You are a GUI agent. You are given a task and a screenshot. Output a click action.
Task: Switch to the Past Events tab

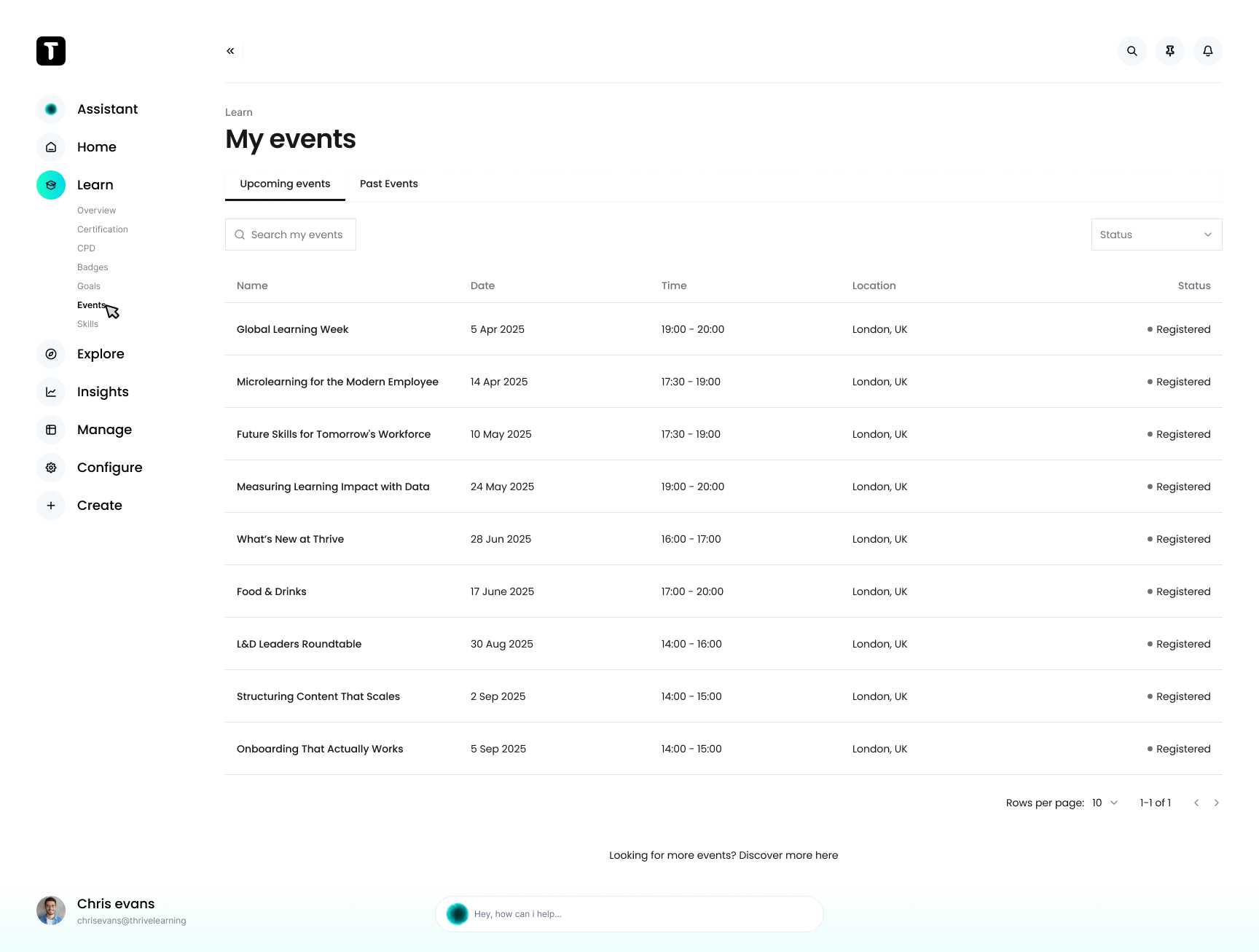point(388,184)
